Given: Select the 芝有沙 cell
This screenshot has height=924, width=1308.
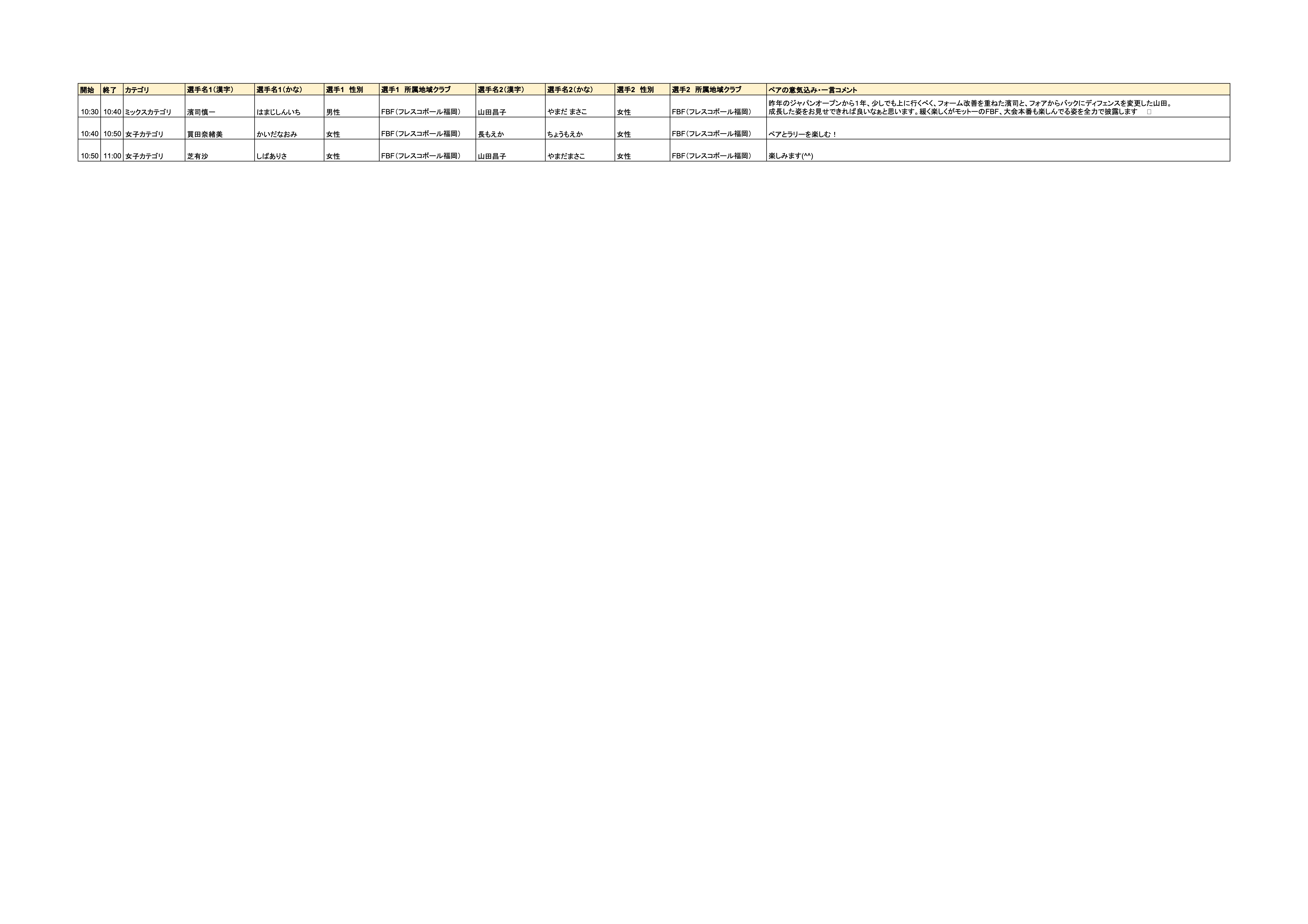Looking at the screenshot, I should click(x=198, y=156).
